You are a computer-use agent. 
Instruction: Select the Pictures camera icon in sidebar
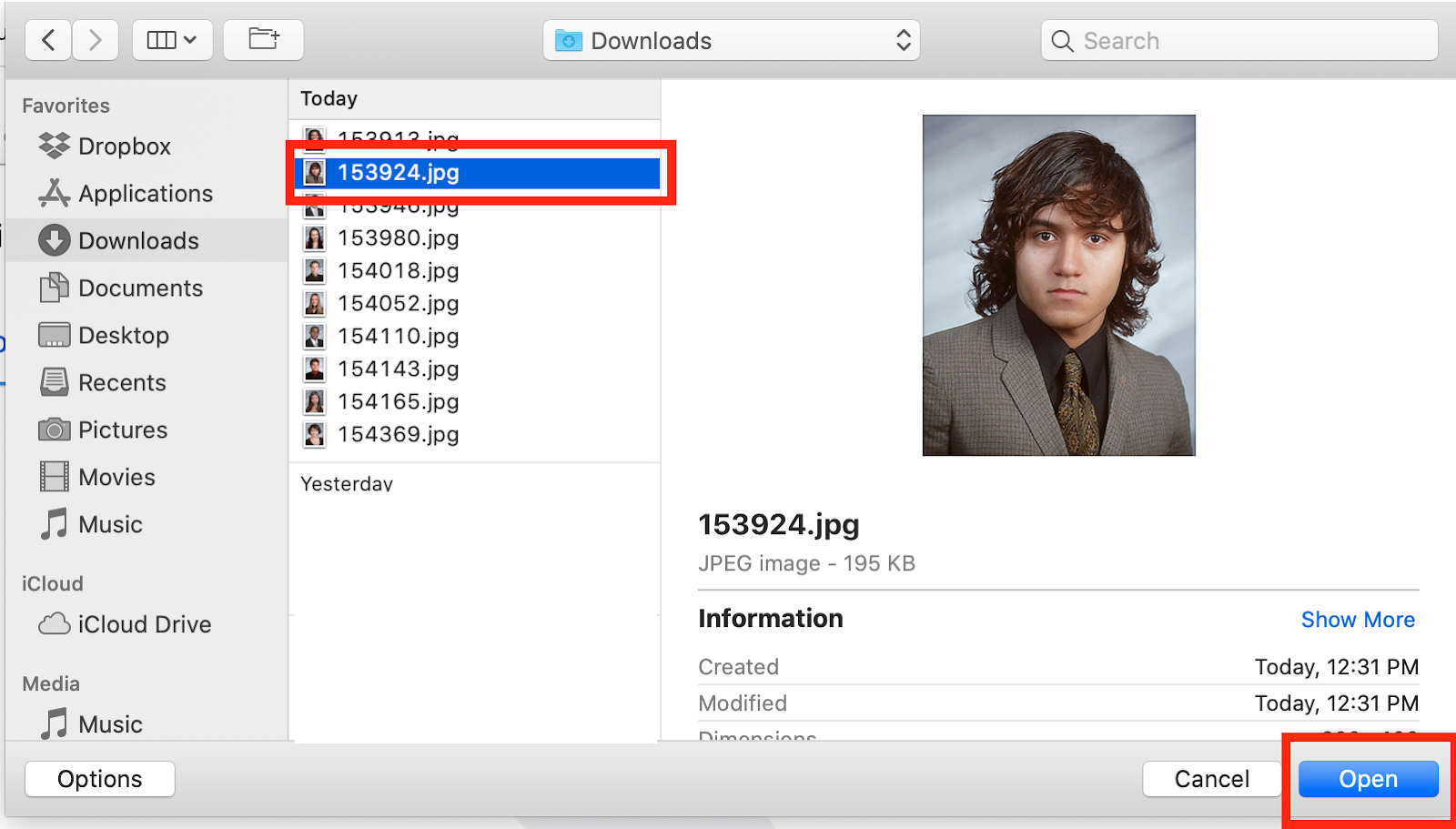coord(55,430)
